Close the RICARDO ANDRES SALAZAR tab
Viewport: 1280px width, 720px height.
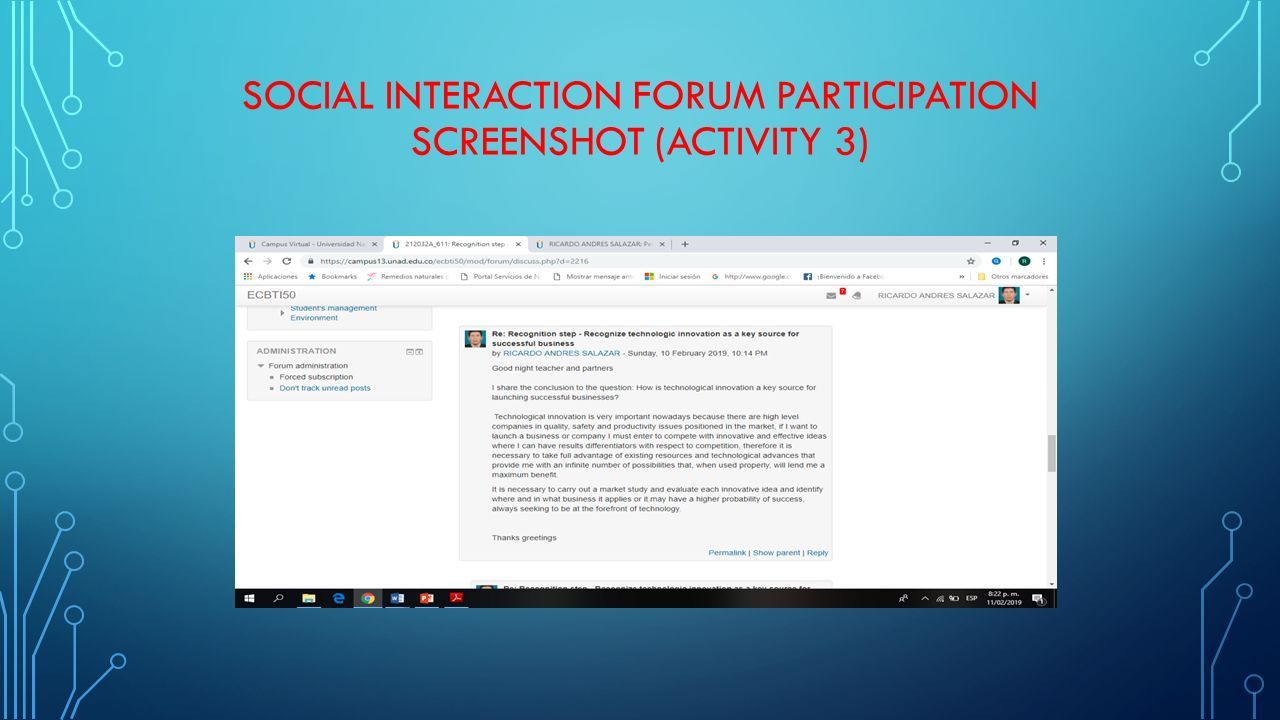[x=662, y=244]
